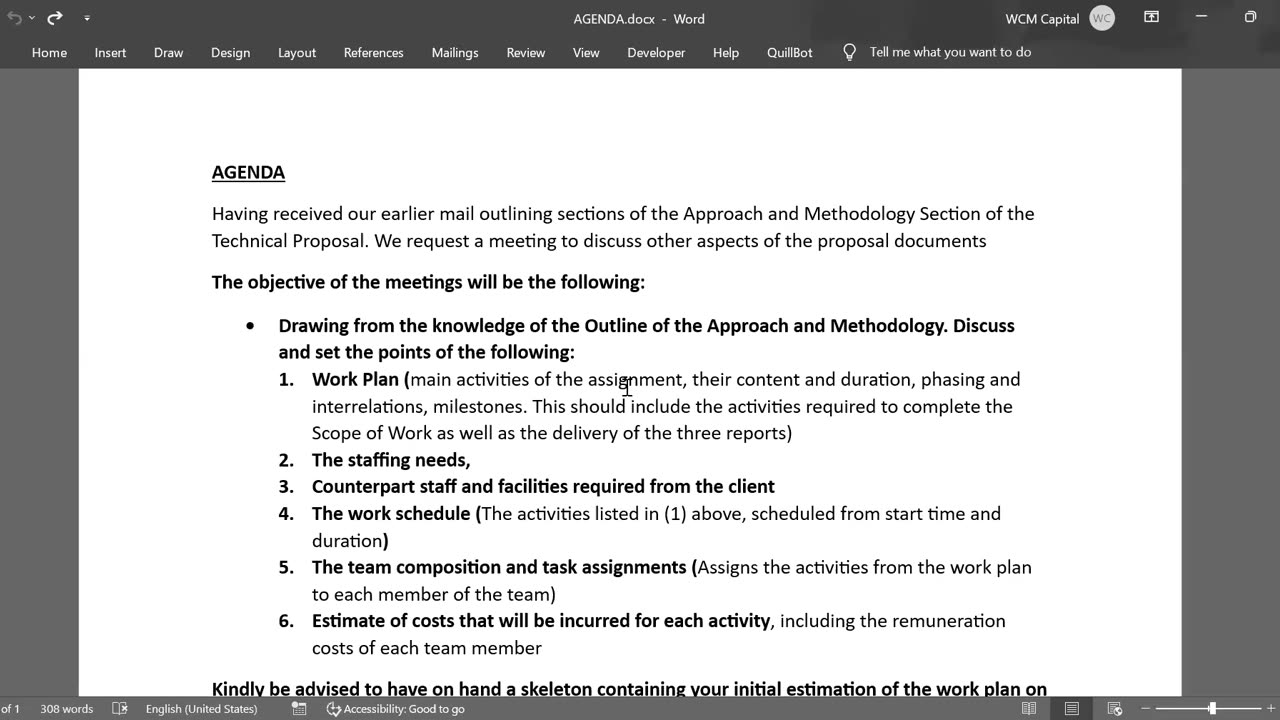The width and height of the screenshot is (1280, 720).
Task: Click the zoom out minus button
Action: (x=1145, y=708)
